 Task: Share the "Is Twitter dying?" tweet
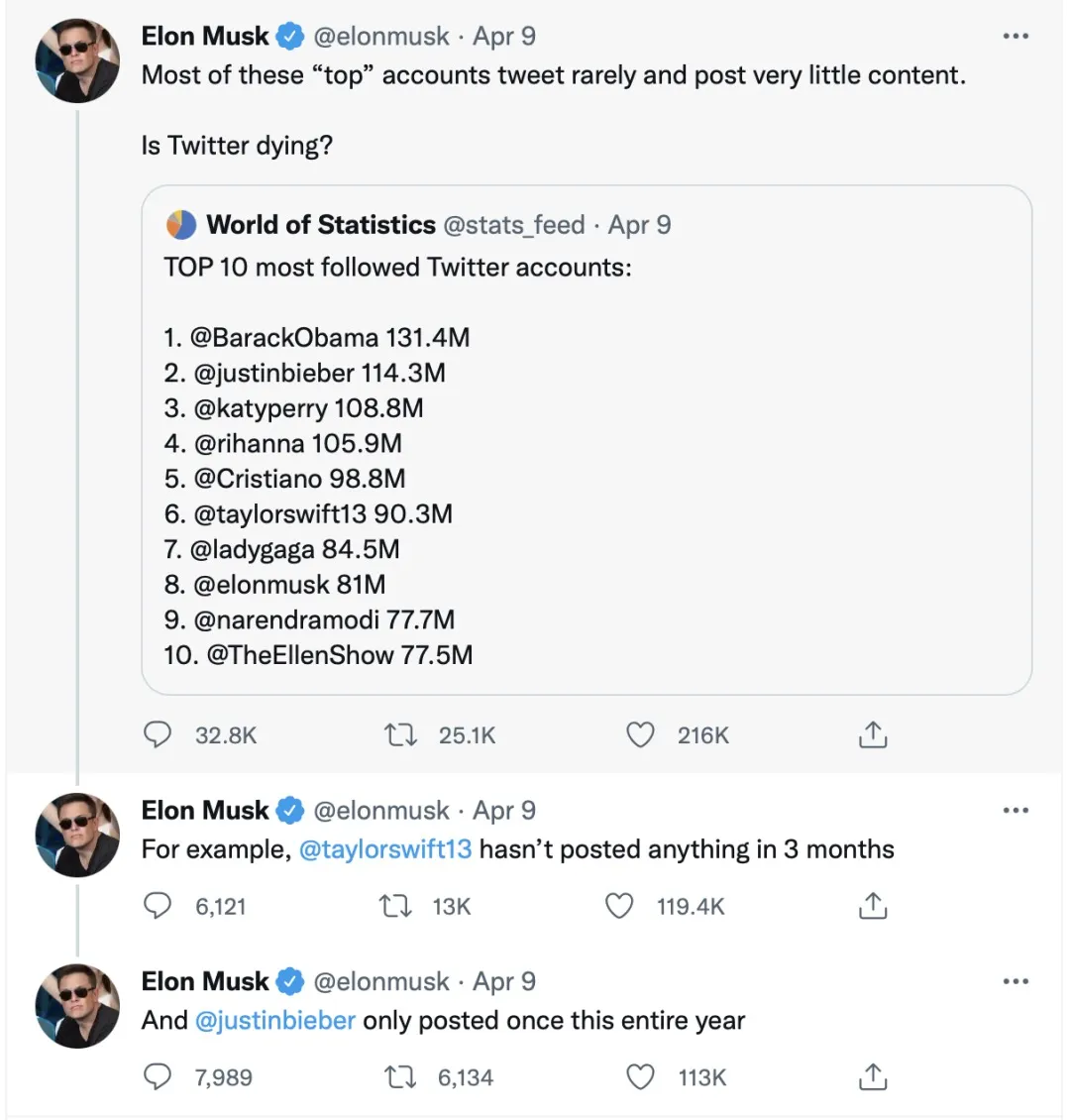(x=872, y=734)
